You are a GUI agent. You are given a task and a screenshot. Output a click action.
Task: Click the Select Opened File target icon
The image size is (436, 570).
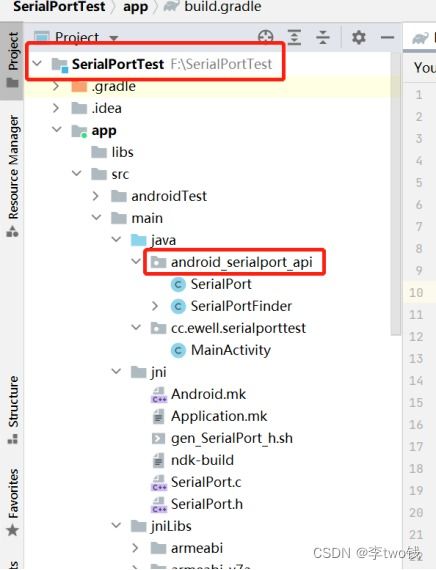pos(265,37)
